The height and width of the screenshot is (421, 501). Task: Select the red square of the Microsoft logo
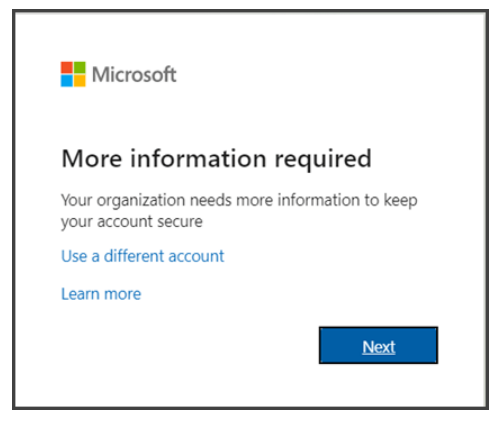coord(67,68)
